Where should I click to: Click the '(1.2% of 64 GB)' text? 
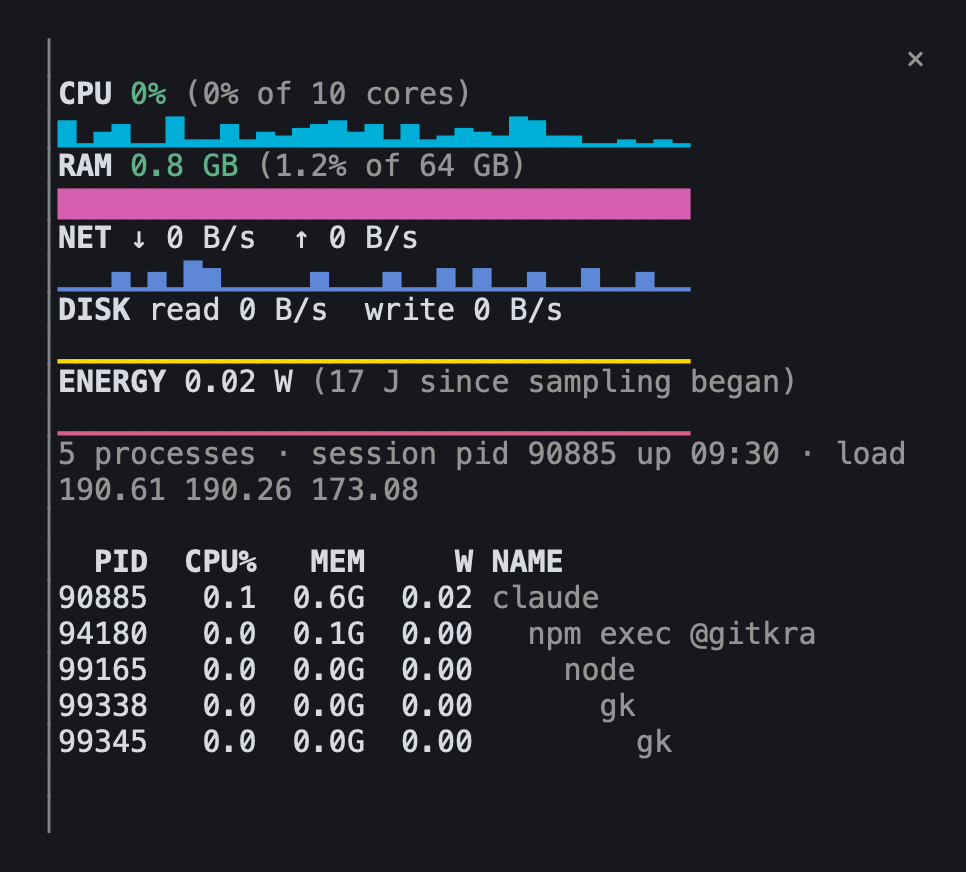pyautogui.click(x=391, y=166)
